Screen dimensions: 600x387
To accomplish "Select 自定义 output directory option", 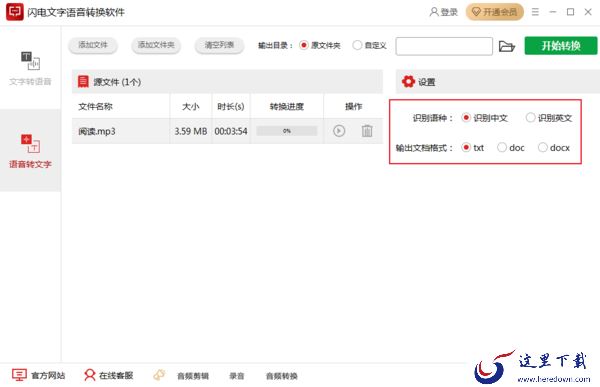I will click(x=370, y=46).
